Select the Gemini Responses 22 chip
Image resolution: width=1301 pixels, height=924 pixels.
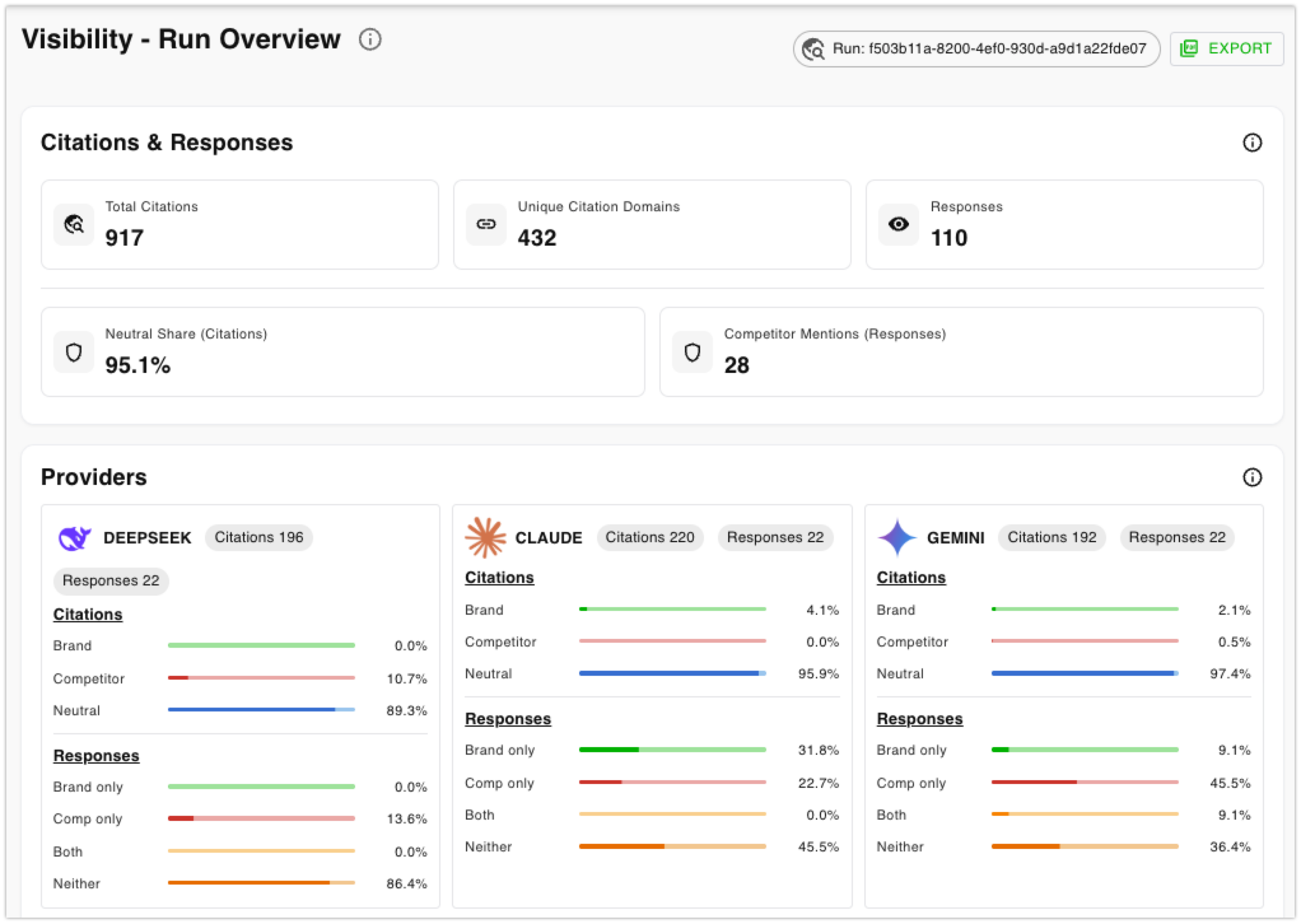(1176, 538)
